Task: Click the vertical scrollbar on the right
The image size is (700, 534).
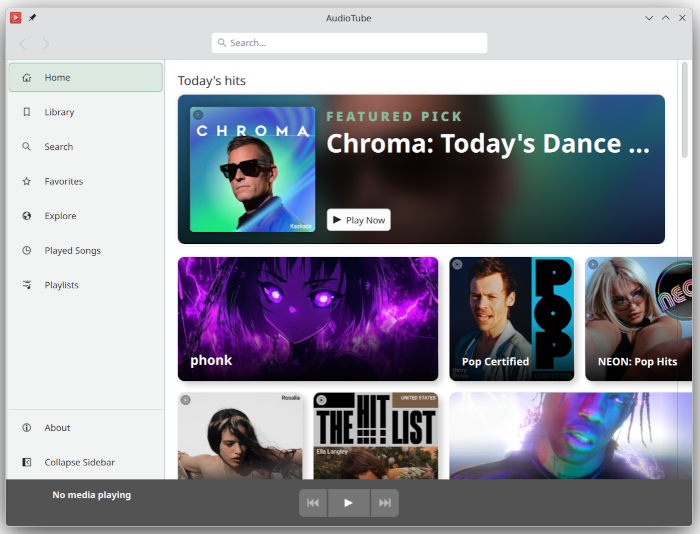Action: [685, 110]
